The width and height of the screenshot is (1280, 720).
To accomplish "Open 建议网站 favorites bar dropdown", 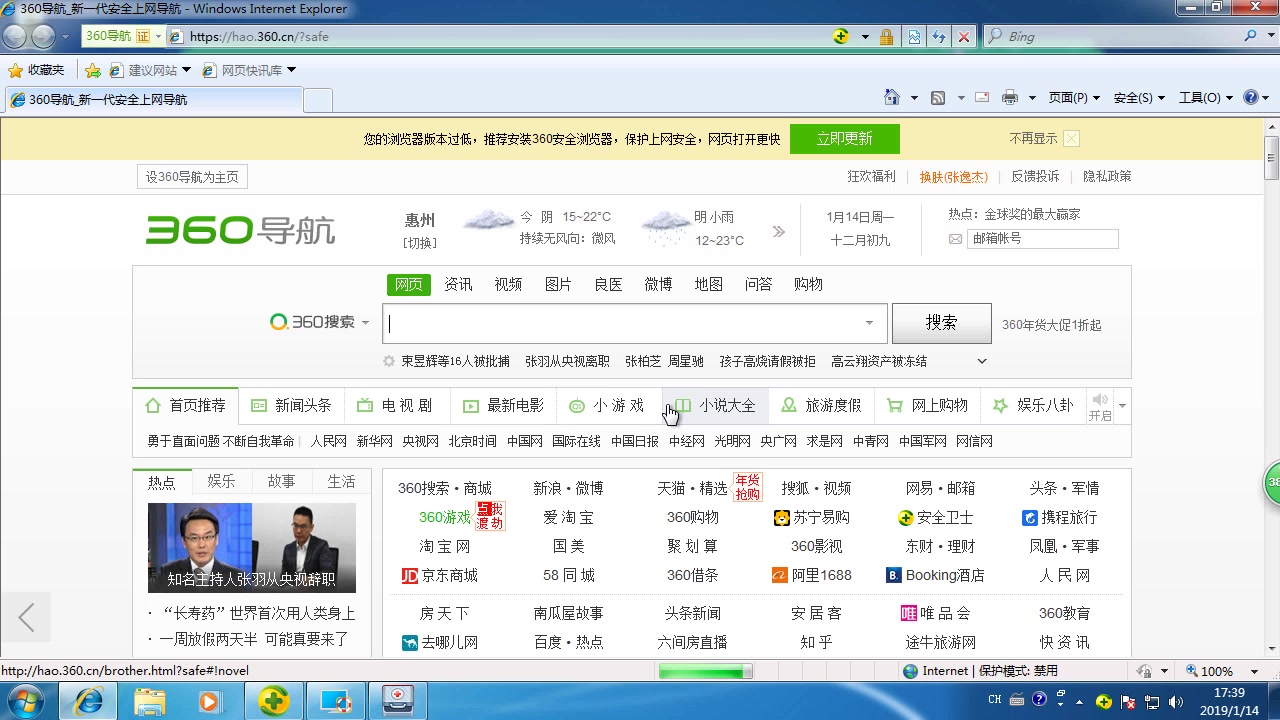I will 186,70.
